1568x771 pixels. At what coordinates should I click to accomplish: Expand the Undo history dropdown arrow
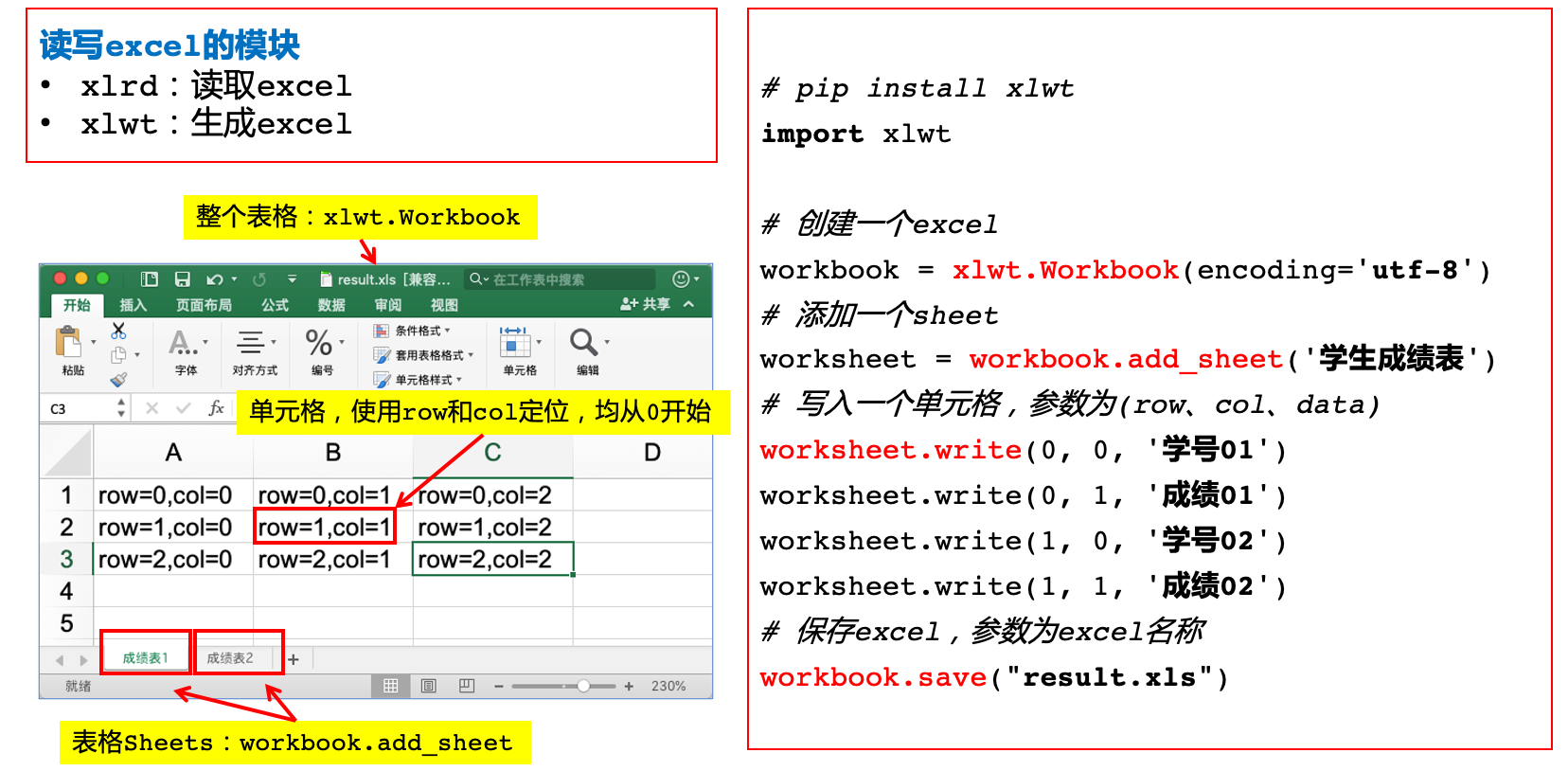point(234,279)
